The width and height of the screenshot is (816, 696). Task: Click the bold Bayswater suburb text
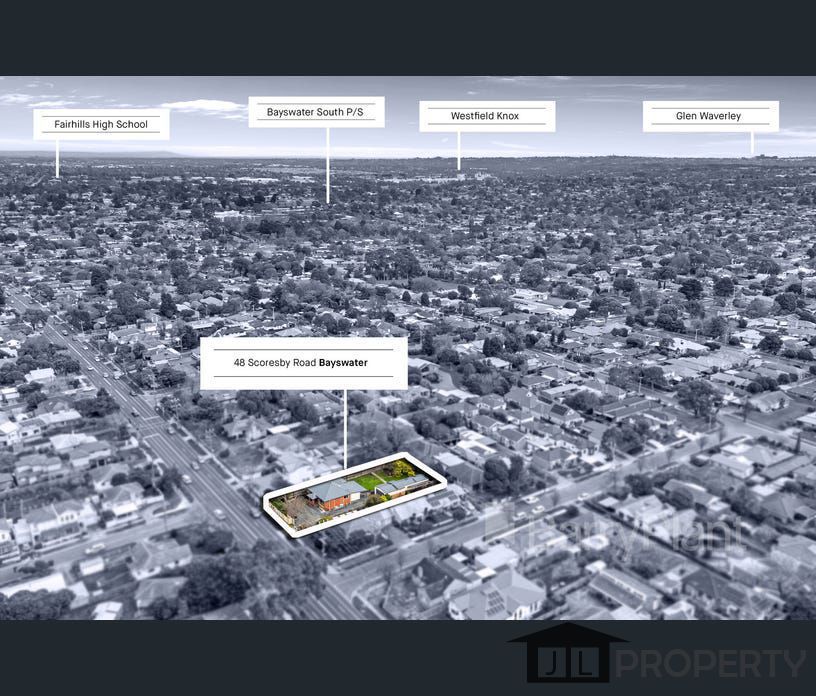(343, 363)
